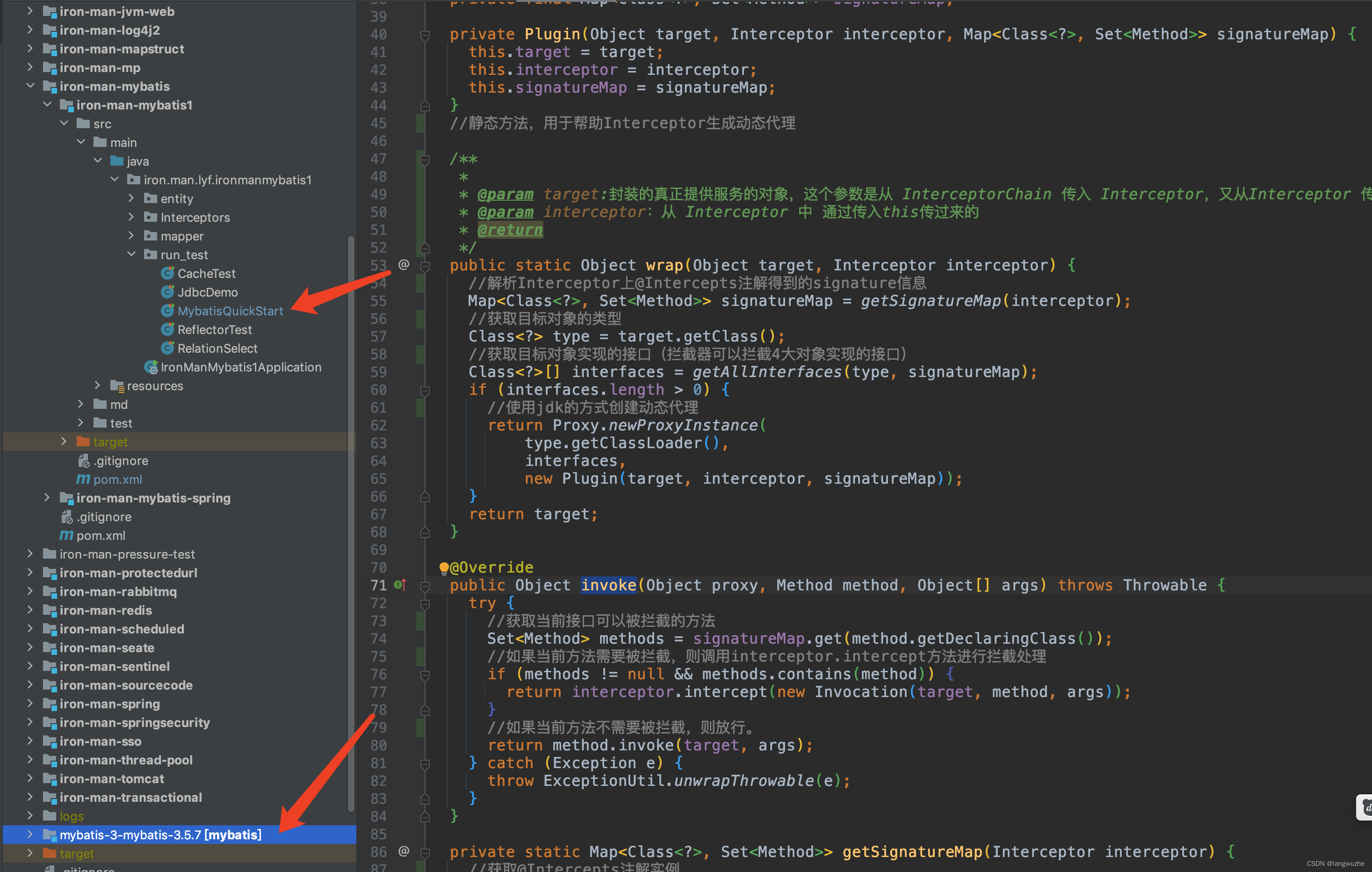Expand the iron-man-tomcat module
The image size is (1372, 872).
tap(30, 778)
